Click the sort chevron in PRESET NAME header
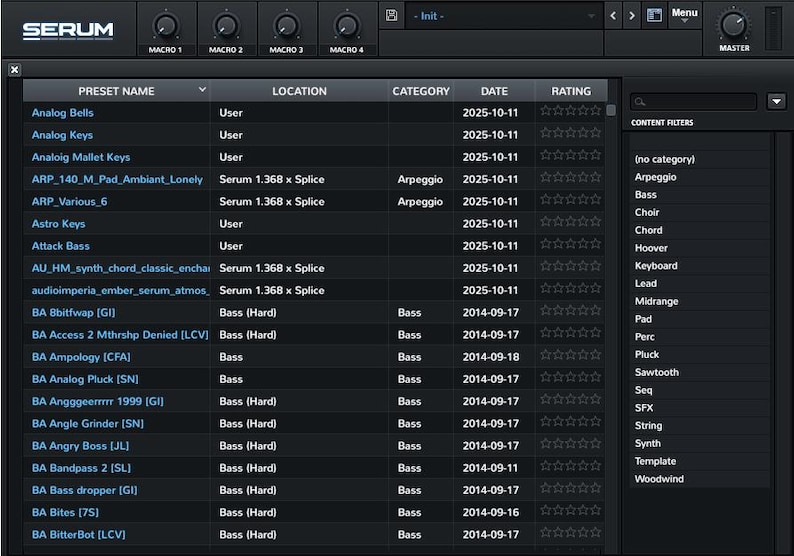Screen dimensions: 794x556 point(202,90)
